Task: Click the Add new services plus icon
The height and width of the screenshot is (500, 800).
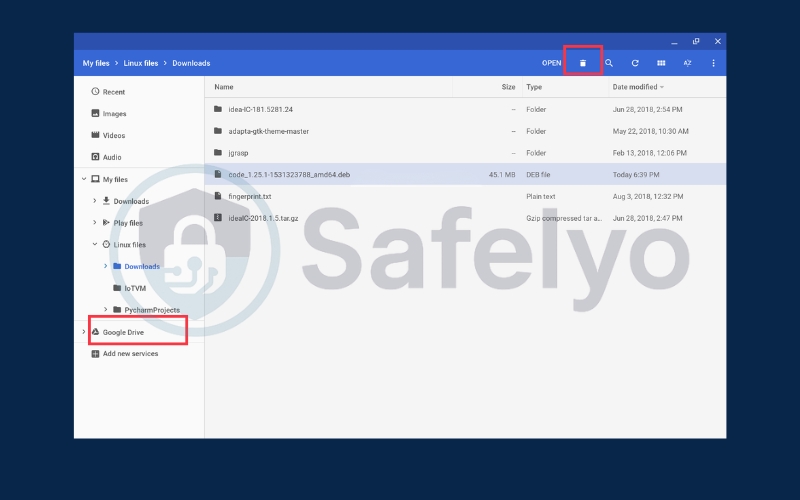Action: click(x=95, y=354)
